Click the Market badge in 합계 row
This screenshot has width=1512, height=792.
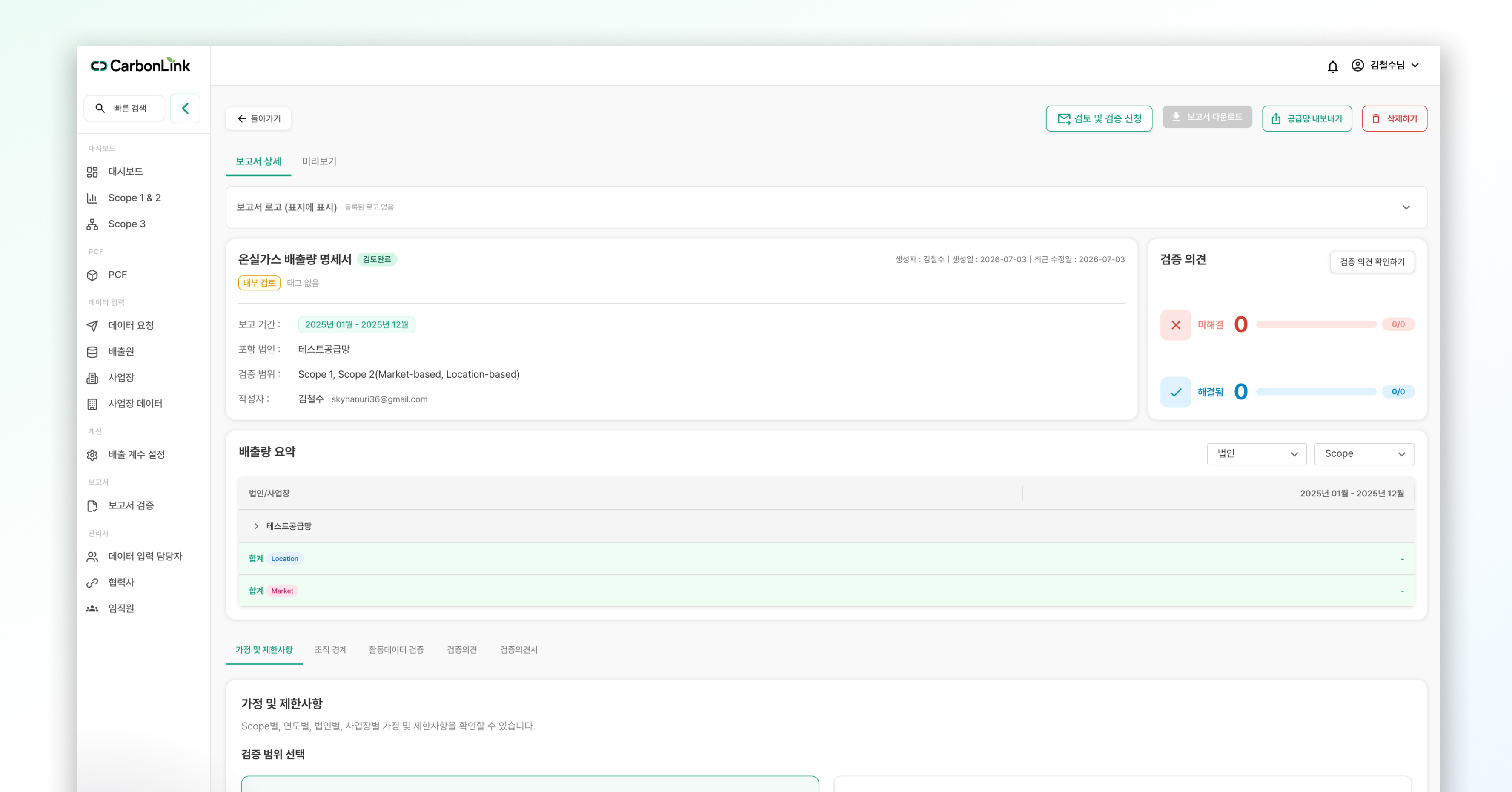(282, 591)
